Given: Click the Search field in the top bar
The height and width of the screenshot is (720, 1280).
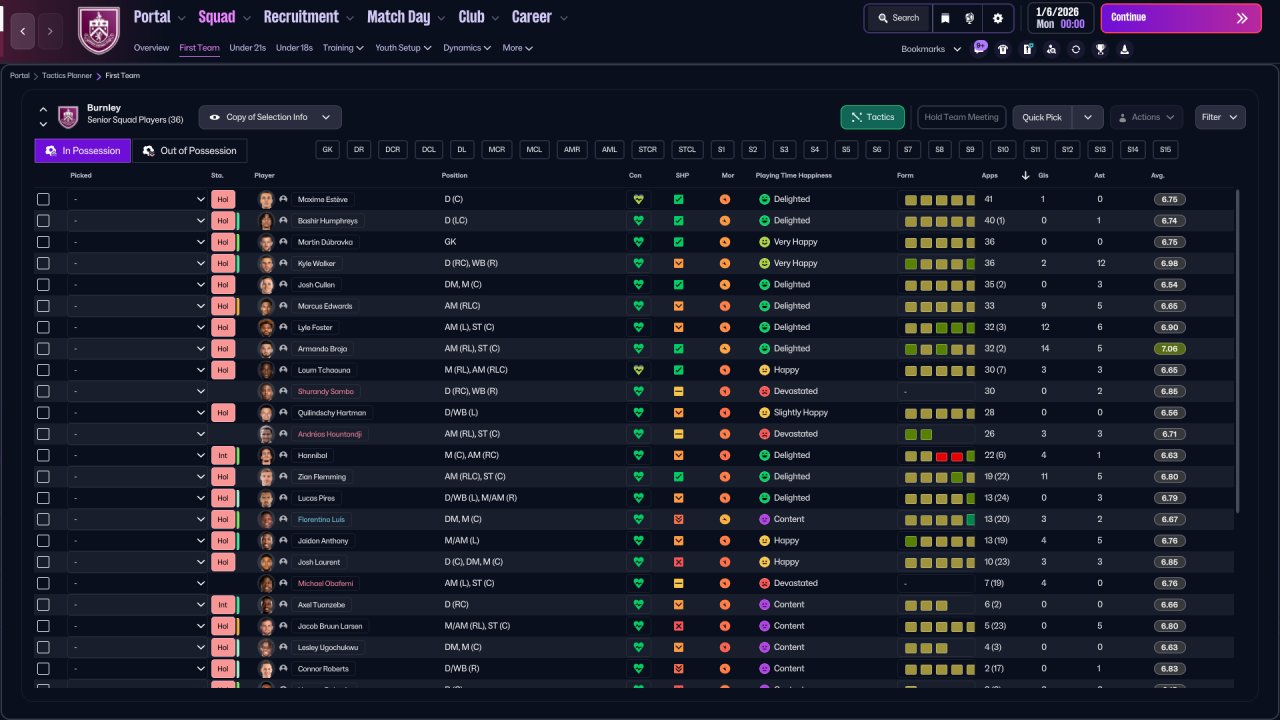Looking at the screenshot, I should coord(897,18).
